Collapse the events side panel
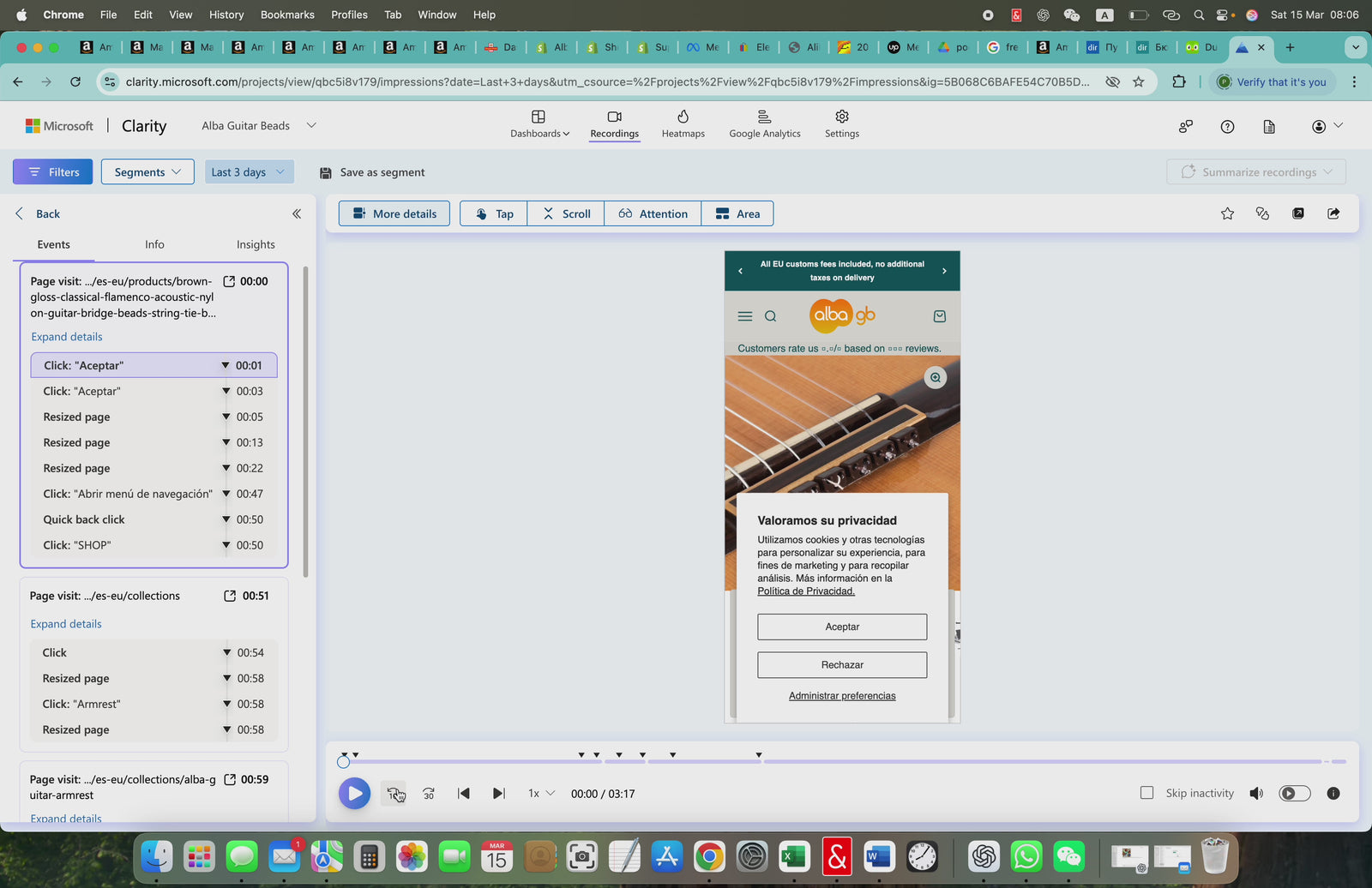Image resolution: width=1372 pixels, height=888 pixels. click(x=297, y=213)
